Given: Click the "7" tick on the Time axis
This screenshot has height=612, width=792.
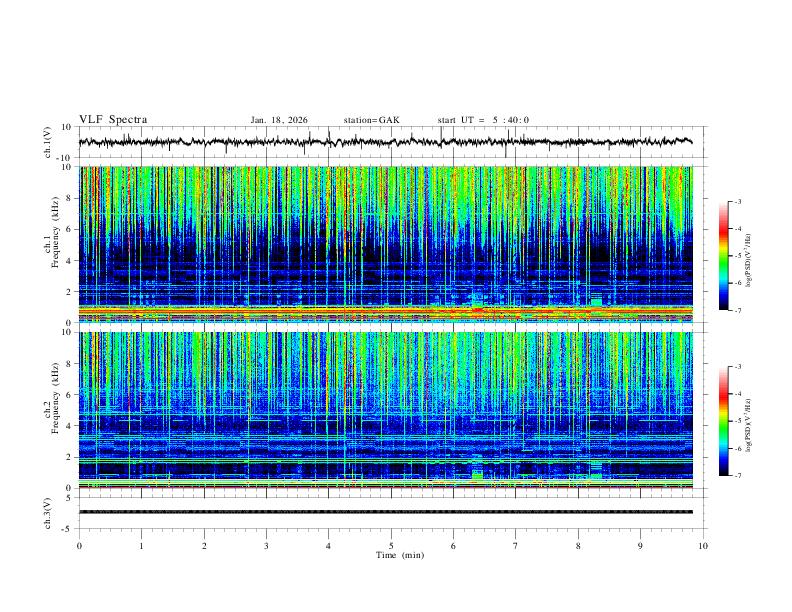Looking at the screenshot, I should [x=516, y=546].
